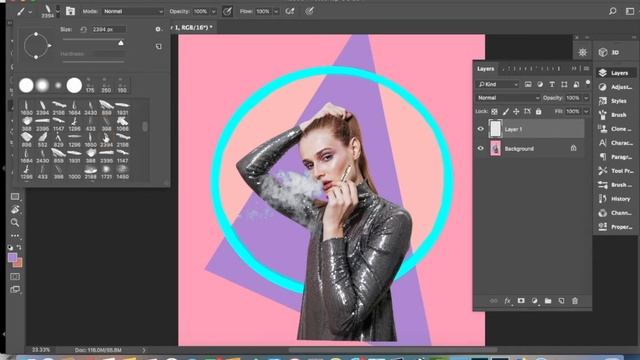Expand tool preset arrow beside brush icon
The width and height of the screenshot is (640, 360).
click(x=30, y=12)
